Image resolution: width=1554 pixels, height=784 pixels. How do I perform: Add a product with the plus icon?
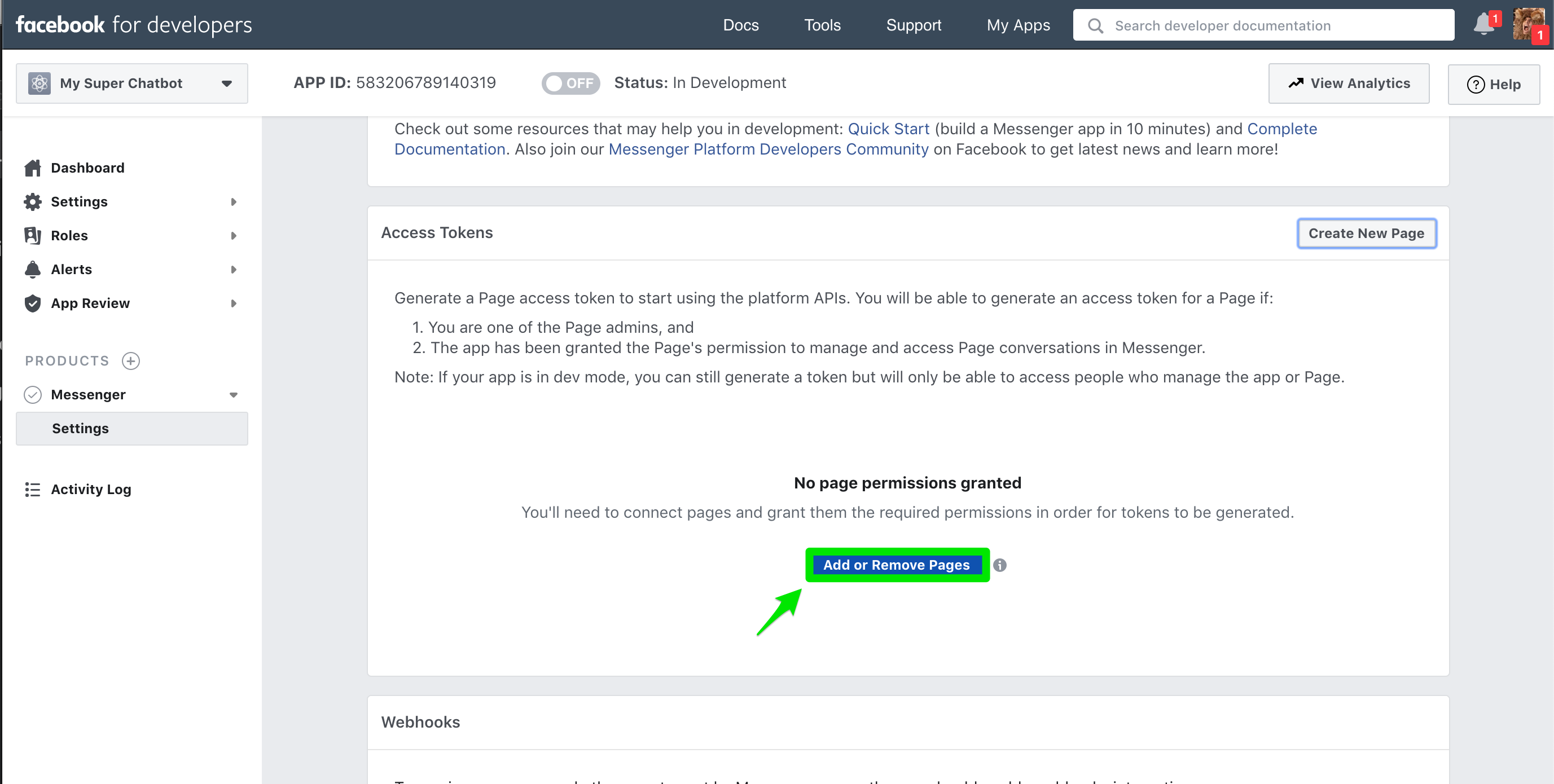(x=130, y=360)
